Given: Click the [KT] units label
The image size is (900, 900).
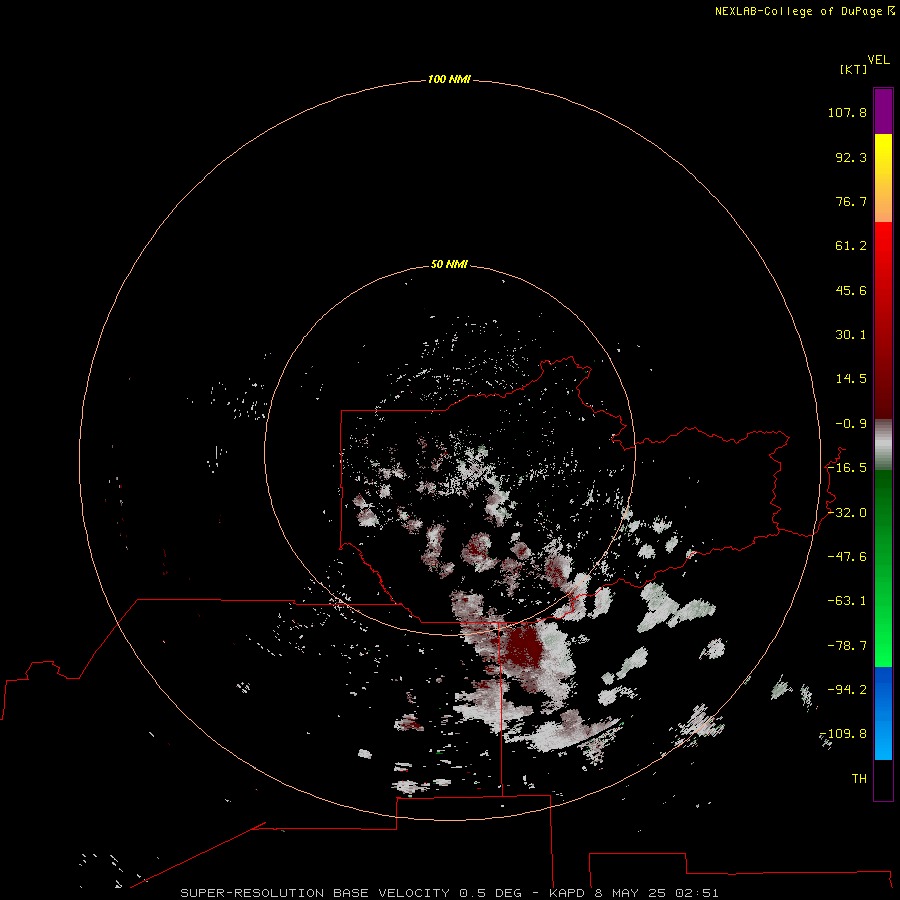Looking at the screenshot, I should pyautogui.click(x=853, y=69).
